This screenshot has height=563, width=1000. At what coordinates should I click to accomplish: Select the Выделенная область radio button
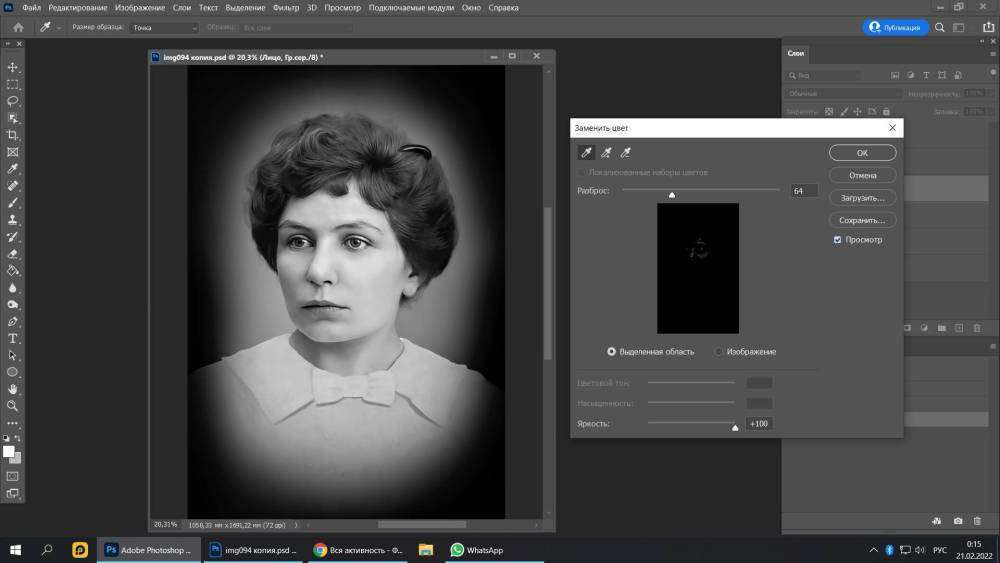(612, 352)
